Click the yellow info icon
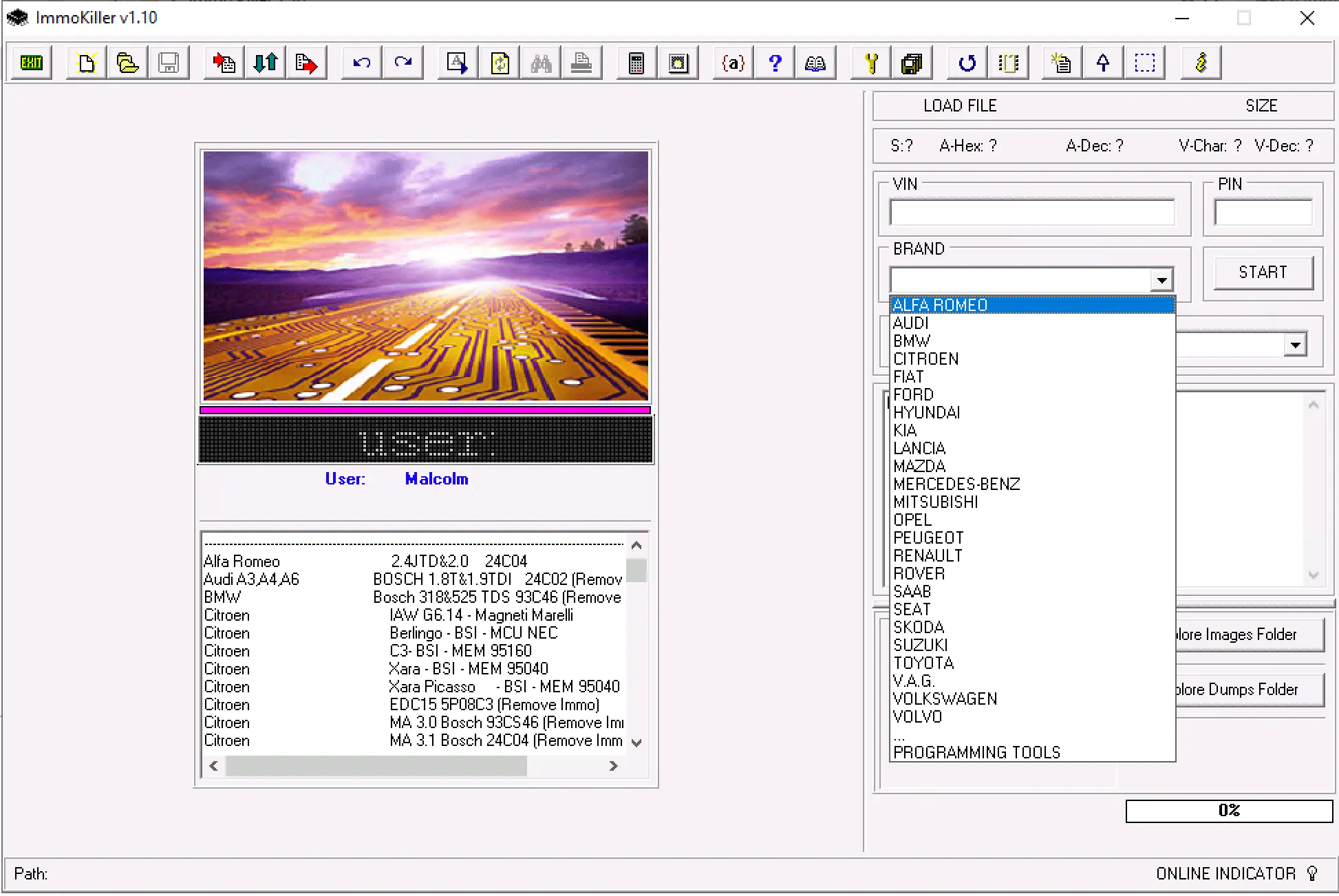The width and height of the screenshot is (1339, 896). click(1201, 63)
